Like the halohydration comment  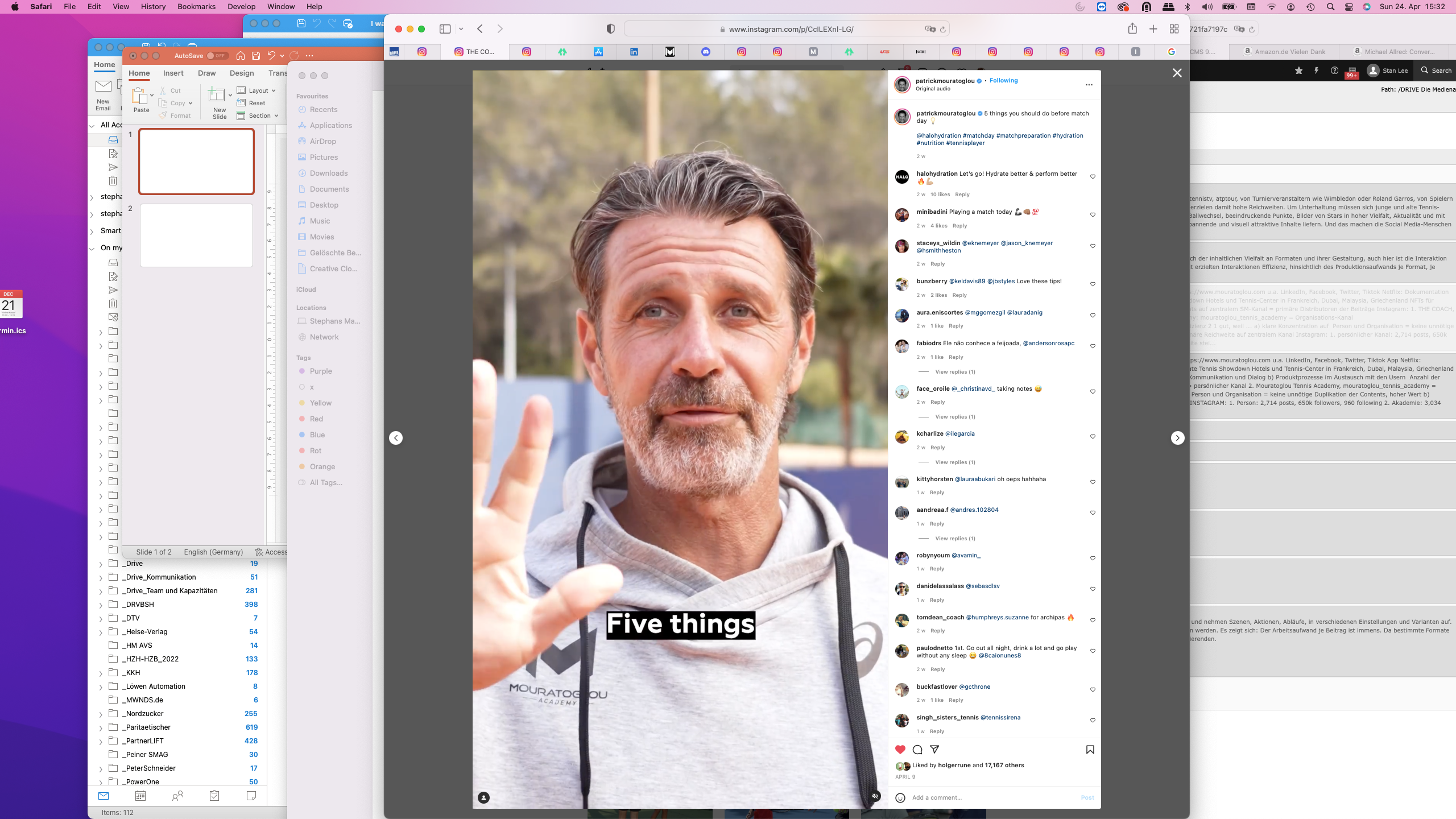[x=1093, y=177]
